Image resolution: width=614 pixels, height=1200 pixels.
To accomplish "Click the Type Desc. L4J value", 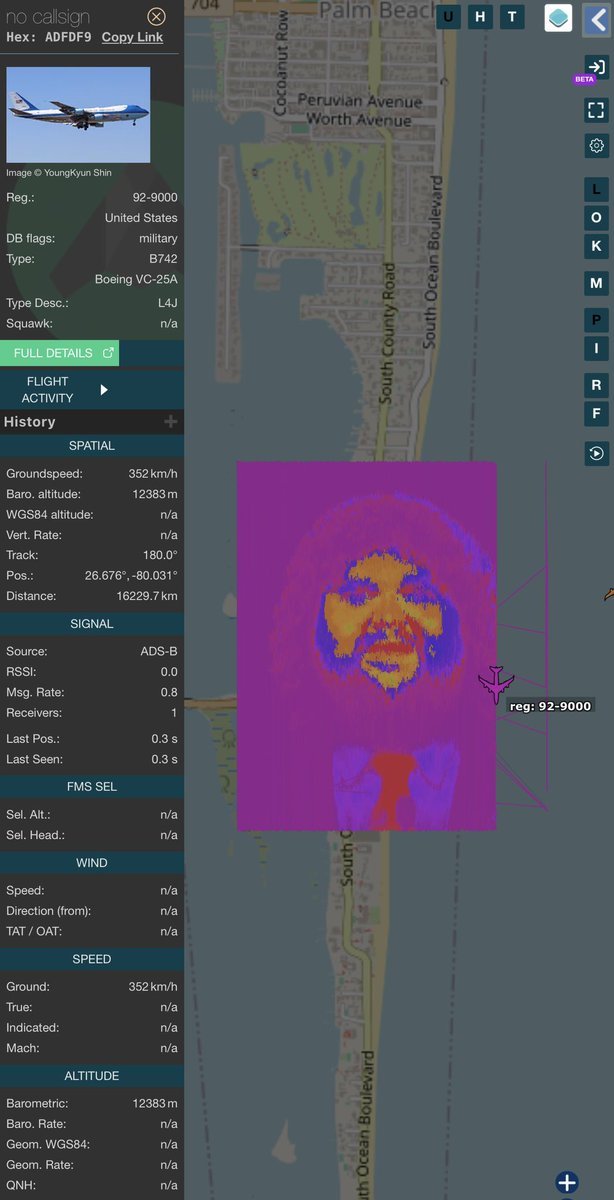I will [167, 303].
